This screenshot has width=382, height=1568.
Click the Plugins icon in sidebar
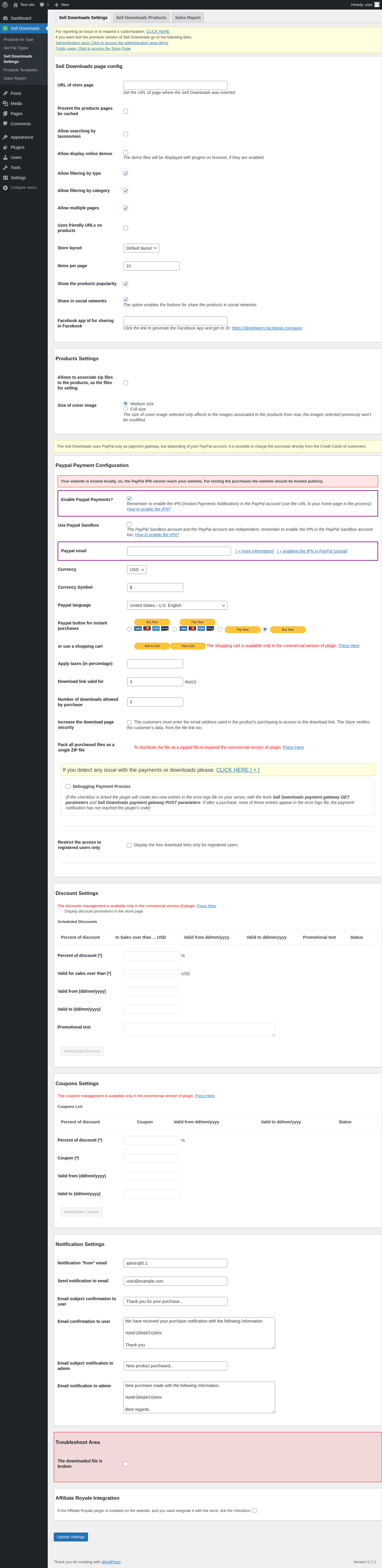5,147
